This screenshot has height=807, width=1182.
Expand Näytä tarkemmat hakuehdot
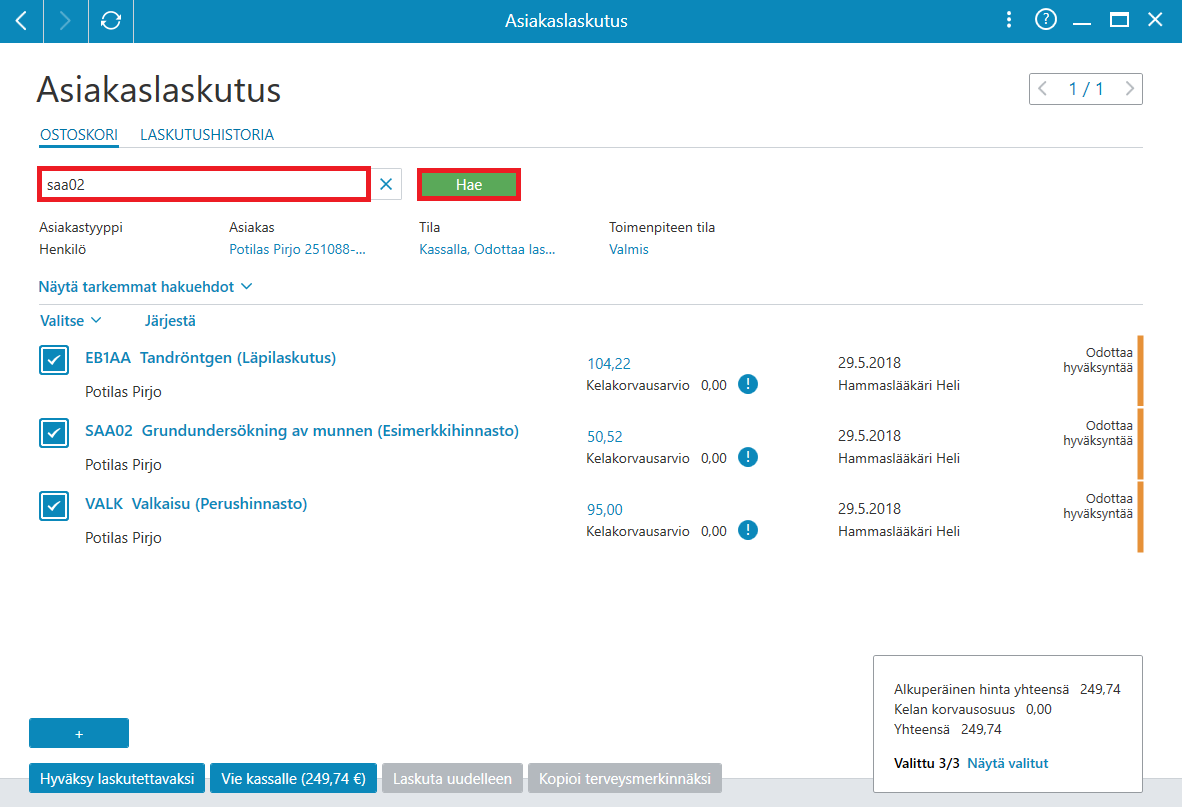145,287
